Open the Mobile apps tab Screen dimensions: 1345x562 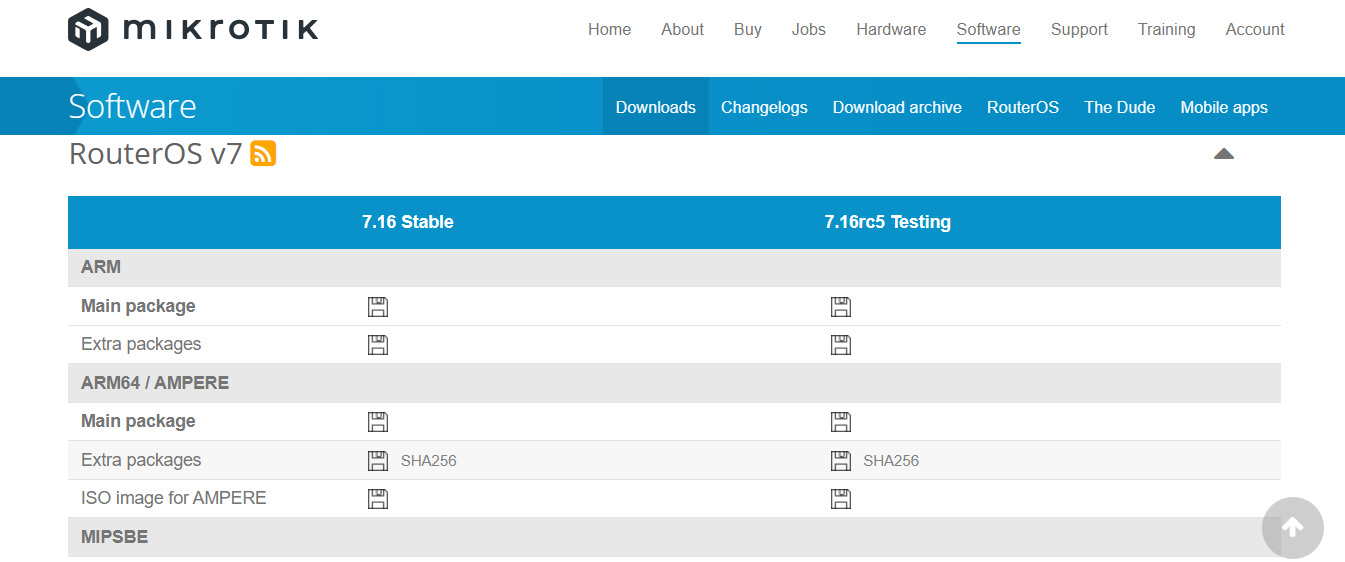(x=1224, y=107)
